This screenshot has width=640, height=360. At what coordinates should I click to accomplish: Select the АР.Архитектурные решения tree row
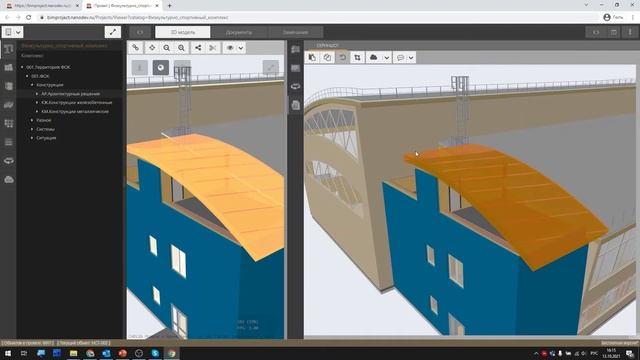click(x=70, y=93)
